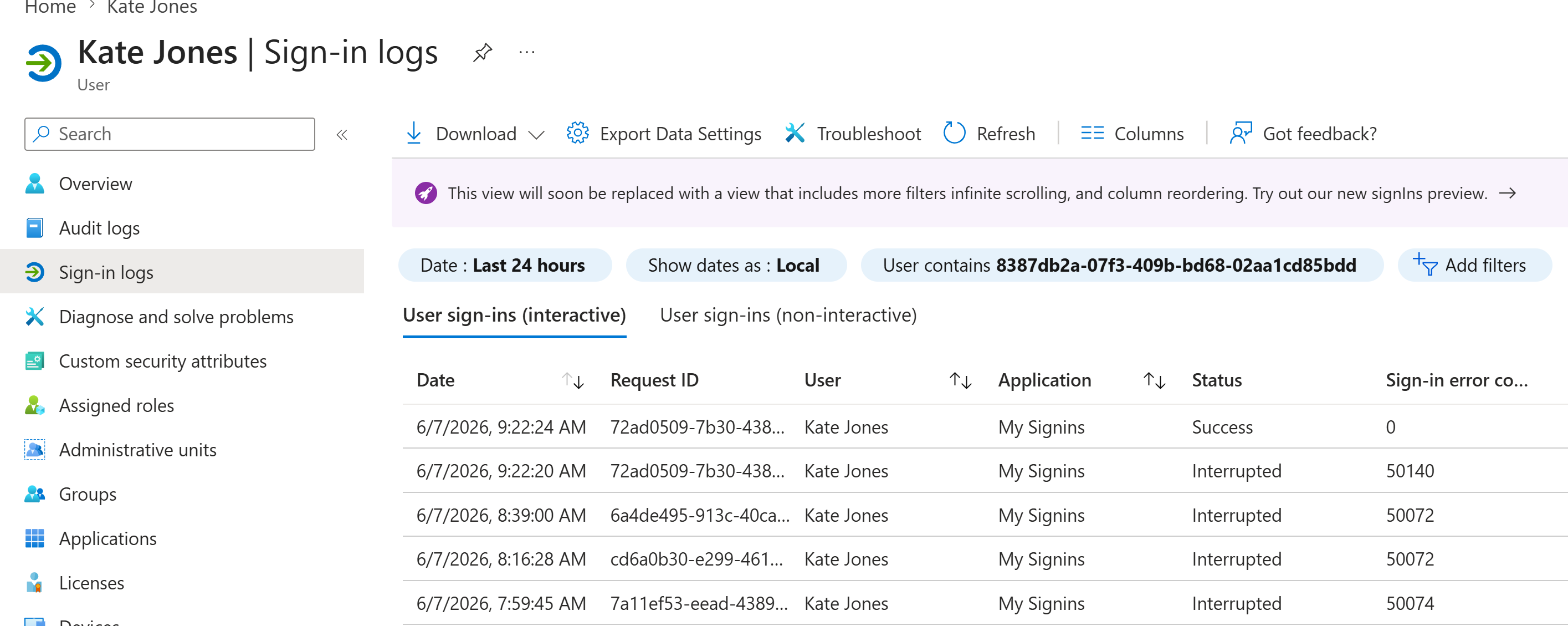Viewport: 1568px width, 626px height.
Task: Click the Request ID column header
Action: pos(654,380)
